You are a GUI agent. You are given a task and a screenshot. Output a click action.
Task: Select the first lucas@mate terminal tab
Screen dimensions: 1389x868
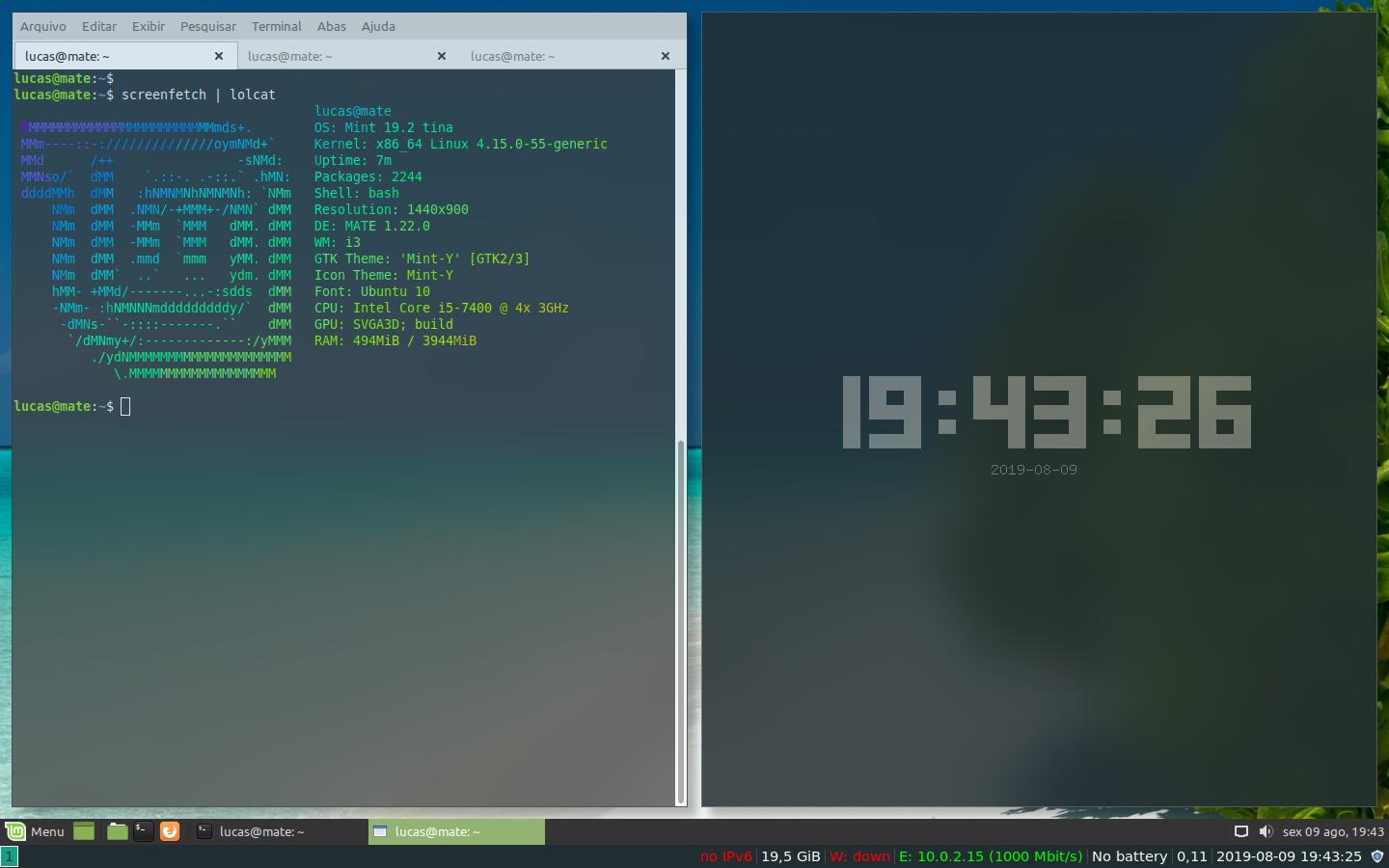[123, 56]
